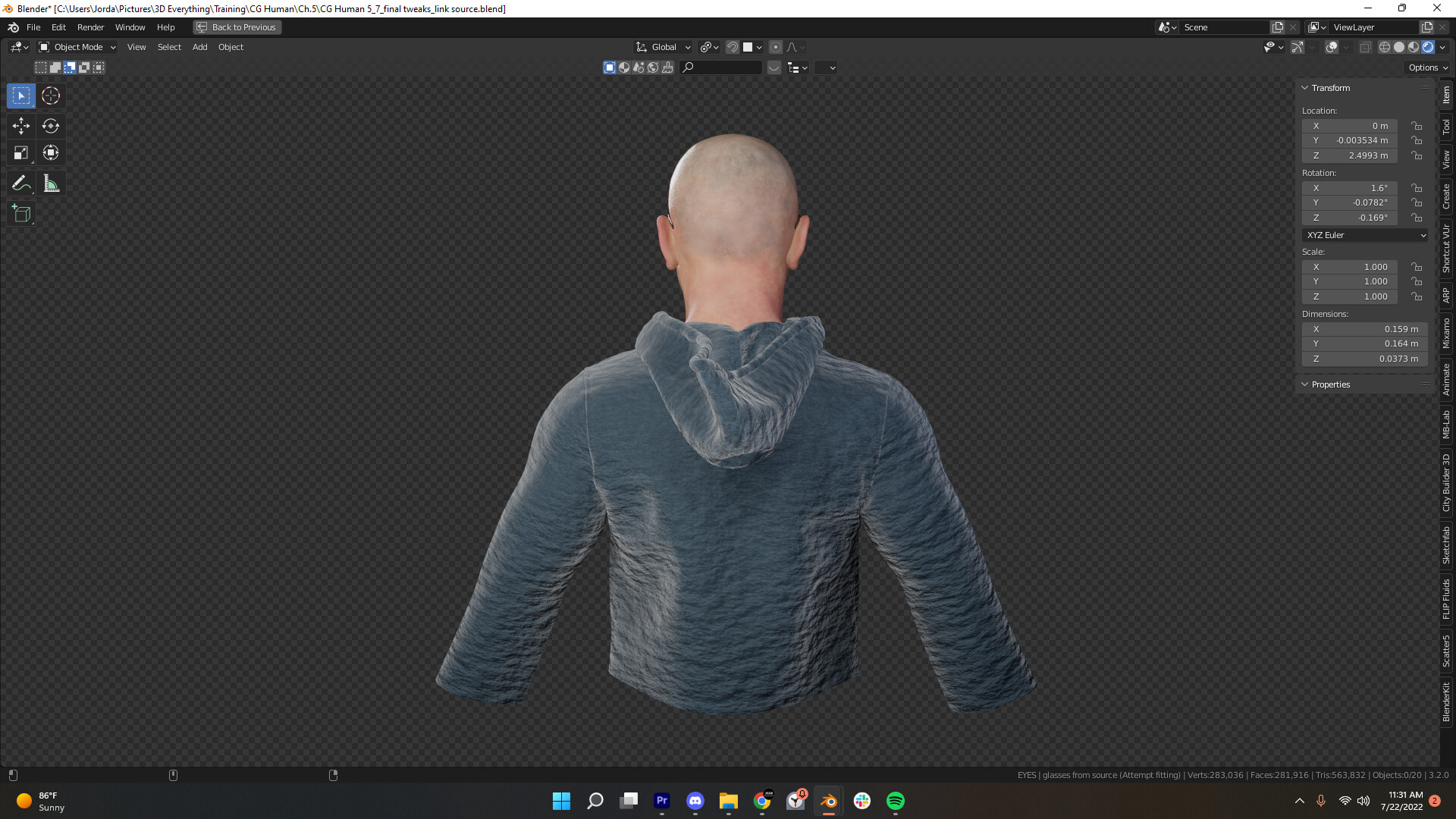Toggle proportional editing
Image resolution: width=1456 pixels, height=819 pixels.
point(775,47)
